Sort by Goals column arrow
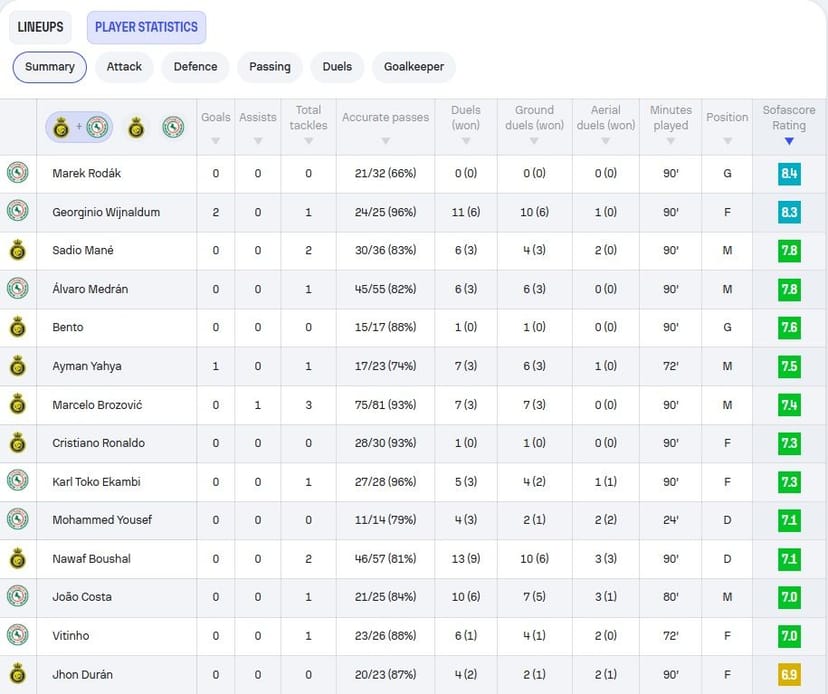 (215, 141)
